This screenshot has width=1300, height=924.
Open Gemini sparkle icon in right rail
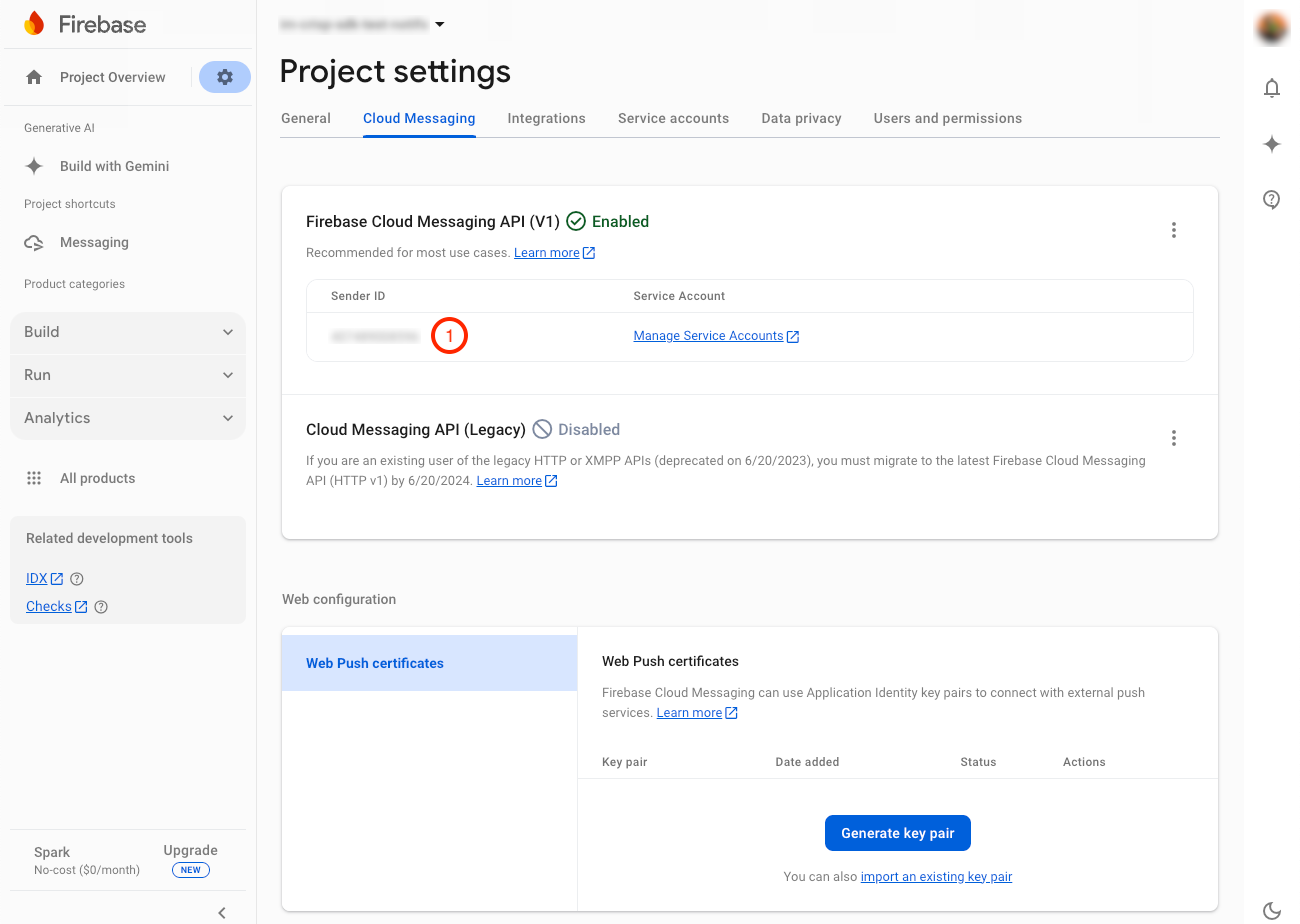click(1272, 144)
